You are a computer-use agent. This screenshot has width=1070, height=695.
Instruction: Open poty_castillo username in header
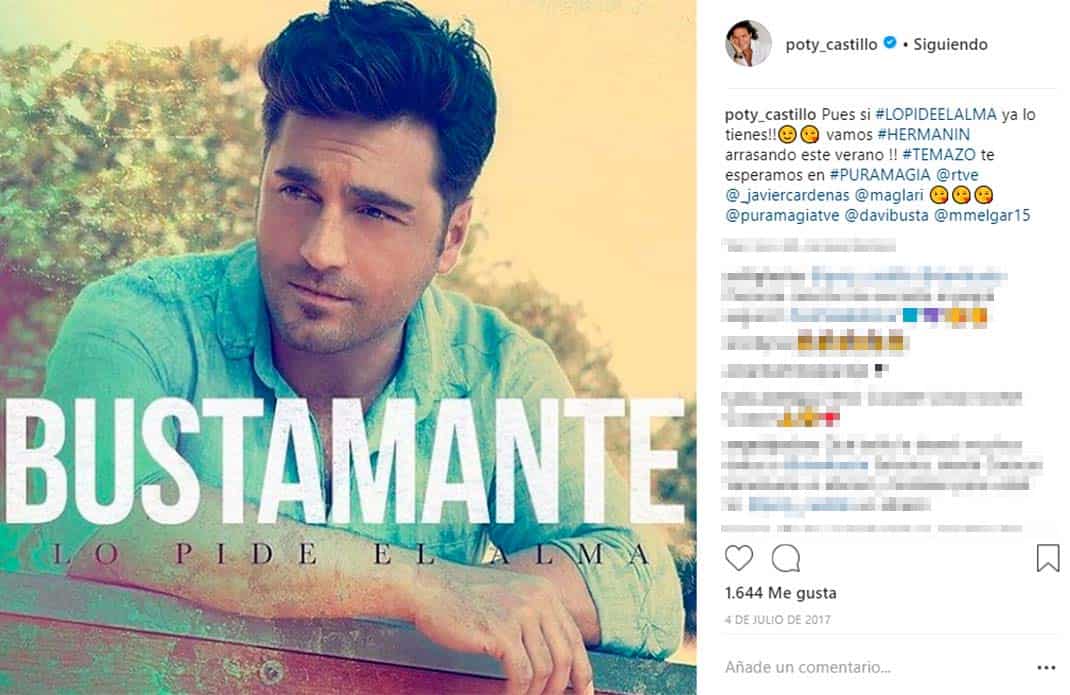tap(831, 44)
